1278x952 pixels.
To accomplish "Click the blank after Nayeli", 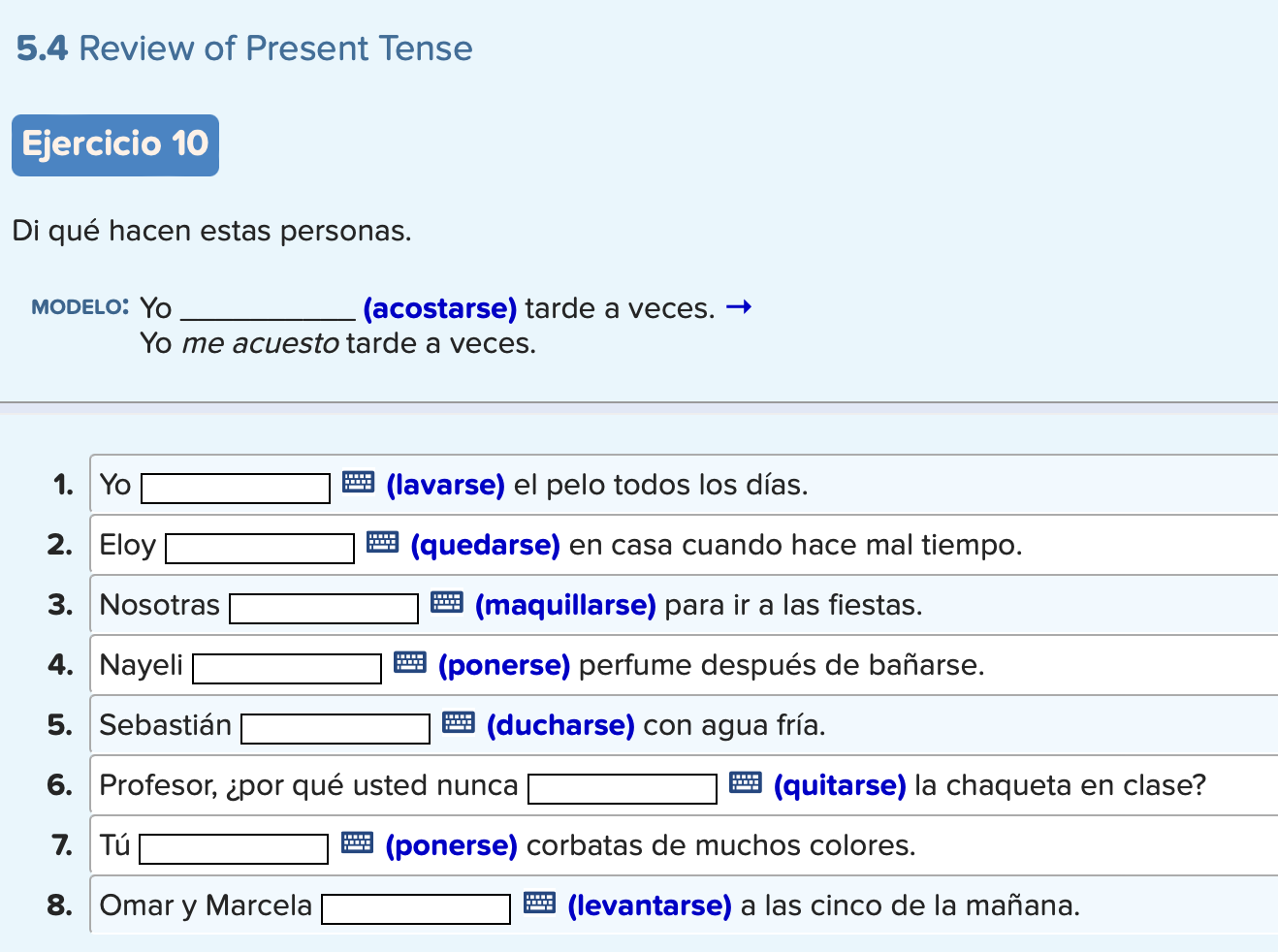I will [x=287, y=669].
